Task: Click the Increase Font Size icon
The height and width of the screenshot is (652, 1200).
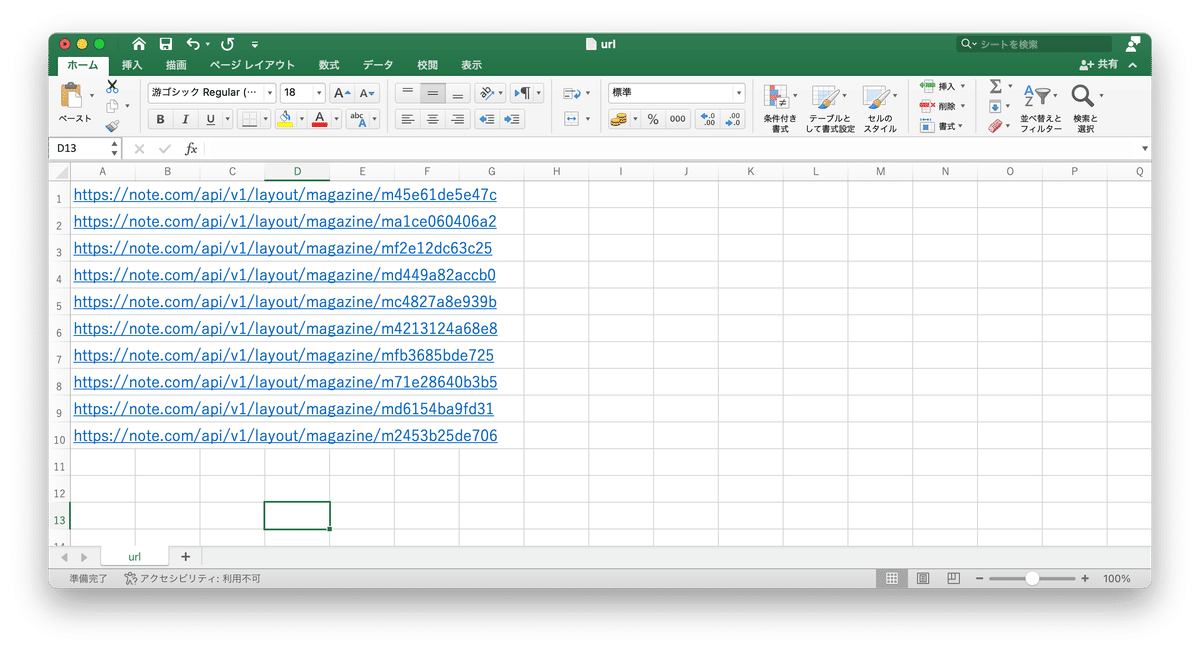Action: tap(342, 93)
